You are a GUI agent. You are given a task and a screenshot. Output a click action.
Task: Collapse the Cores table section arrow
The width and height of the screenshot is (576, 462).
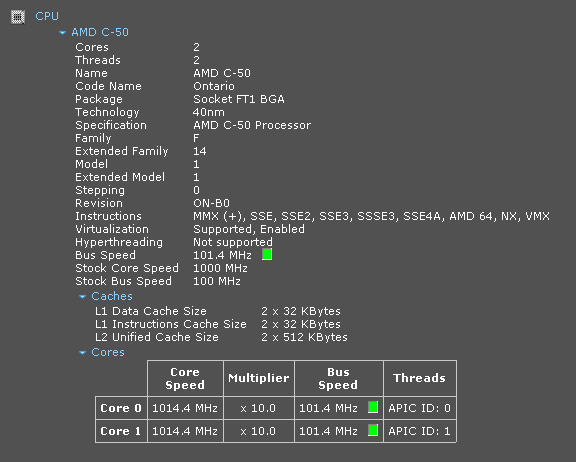pyautogui.click(x=83, y=353)
